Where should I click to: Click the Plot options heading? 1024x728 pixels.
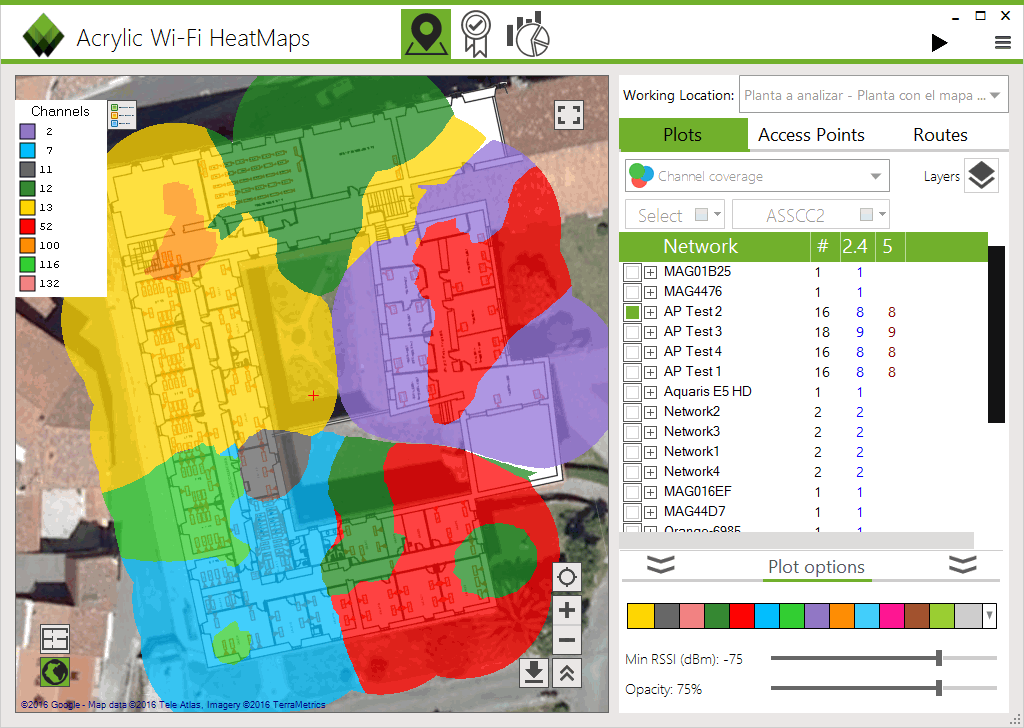(816, 567)
